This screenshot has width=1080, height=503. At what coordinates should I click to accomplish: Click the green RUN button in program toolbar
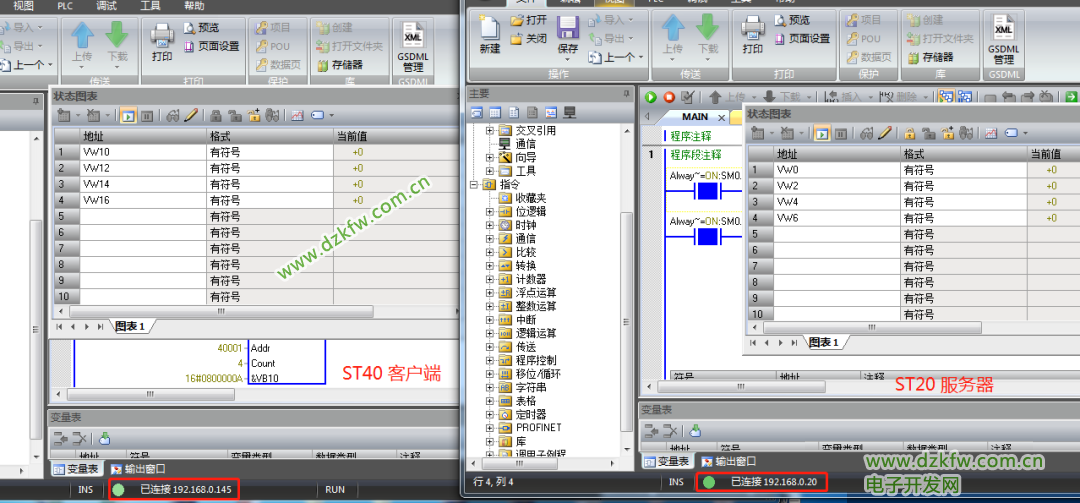650,97
